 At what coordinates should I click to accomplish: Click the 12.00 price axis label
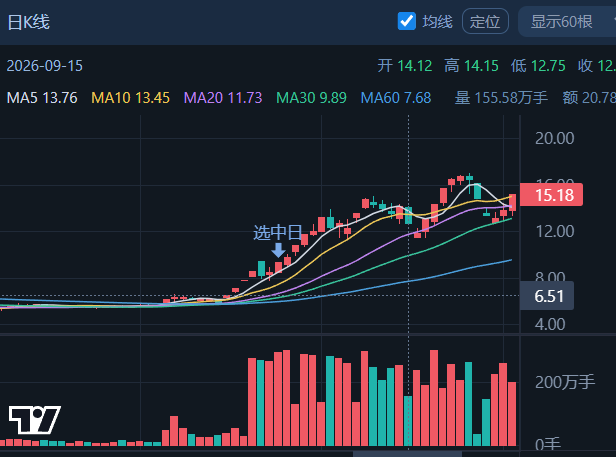tap(555, 231)
